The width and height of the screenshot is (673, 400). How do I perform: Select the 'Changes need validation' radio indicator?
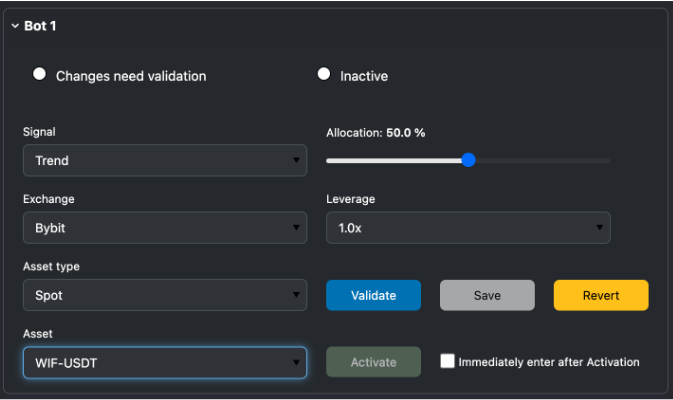click(x=39, y=74)
